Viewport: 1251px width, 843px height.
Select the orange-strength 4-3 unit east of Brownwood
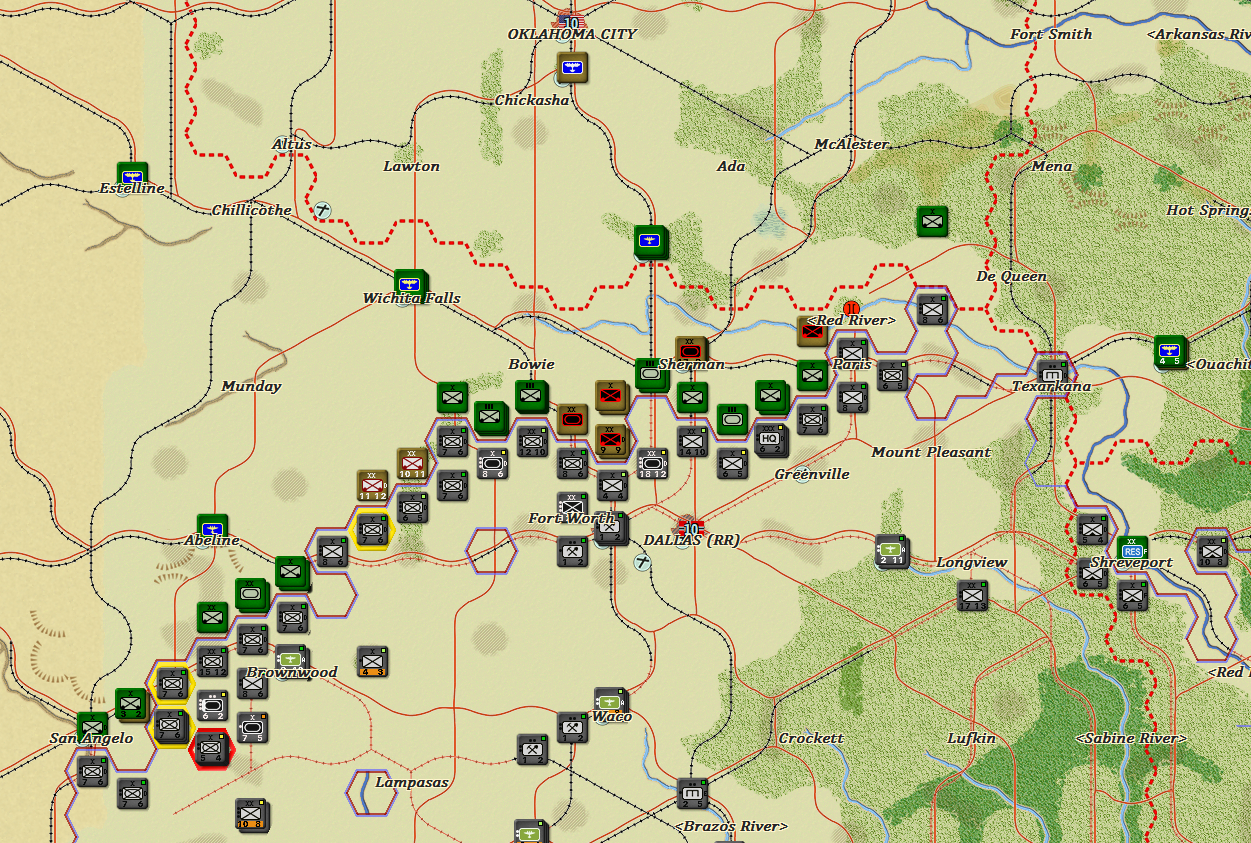[x=372, y=661]
